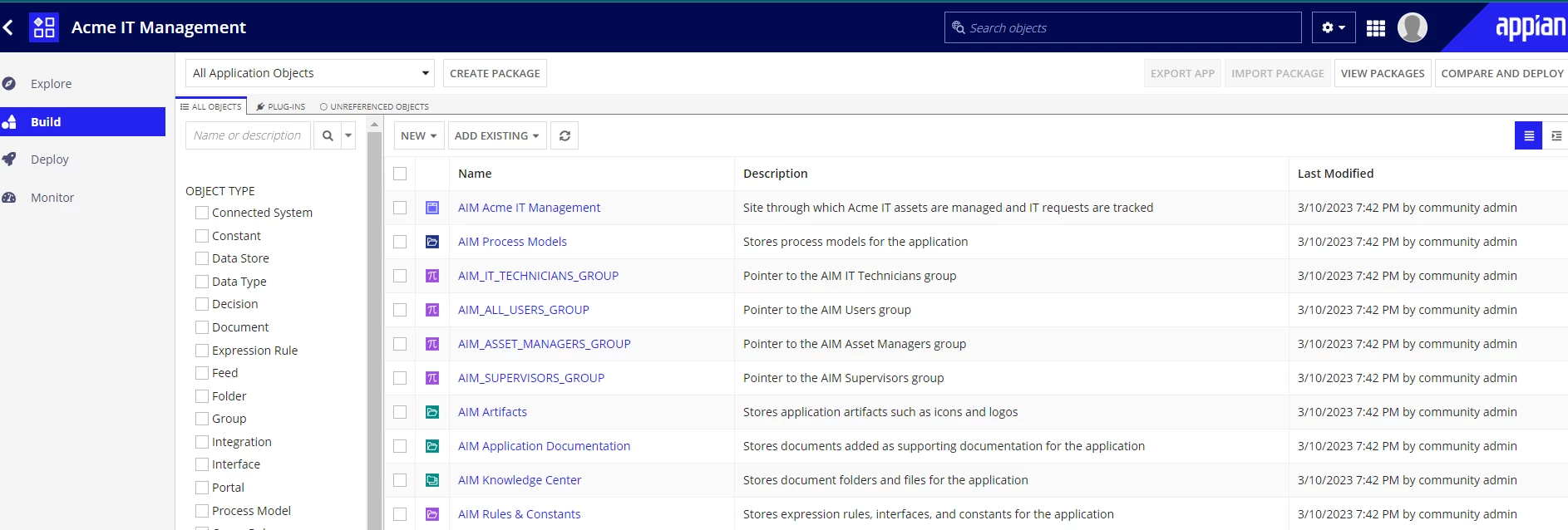Go to the Monitor section
This screenshot has height=530, width=1568.
(x=52, y=198)
